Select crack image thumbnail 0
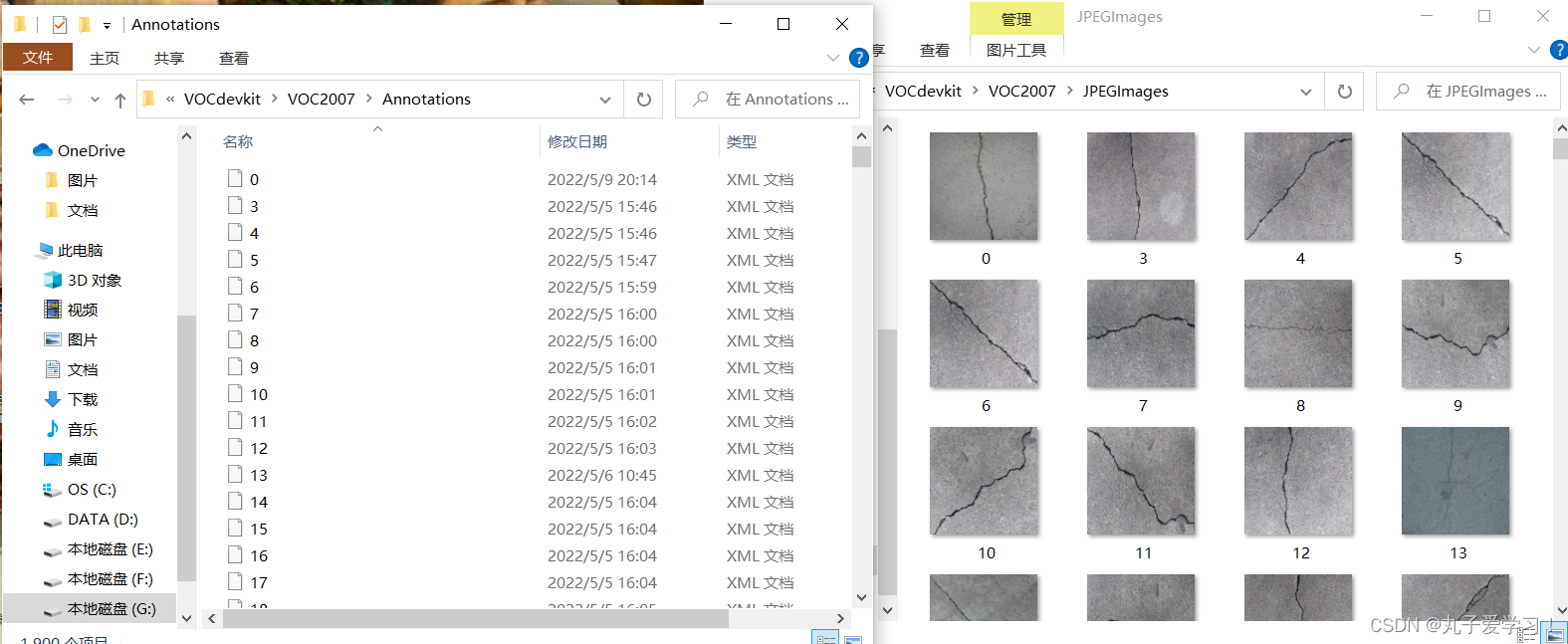 [x=984, y=186]
